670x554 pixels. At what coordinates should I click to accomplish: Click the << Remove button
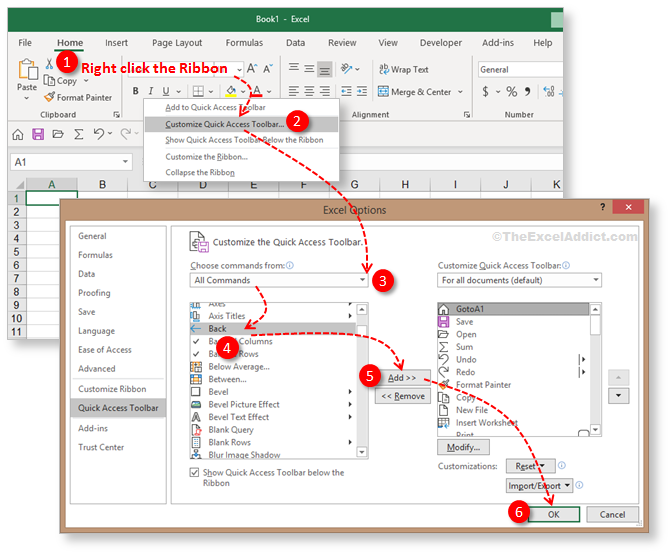[403, 396]
